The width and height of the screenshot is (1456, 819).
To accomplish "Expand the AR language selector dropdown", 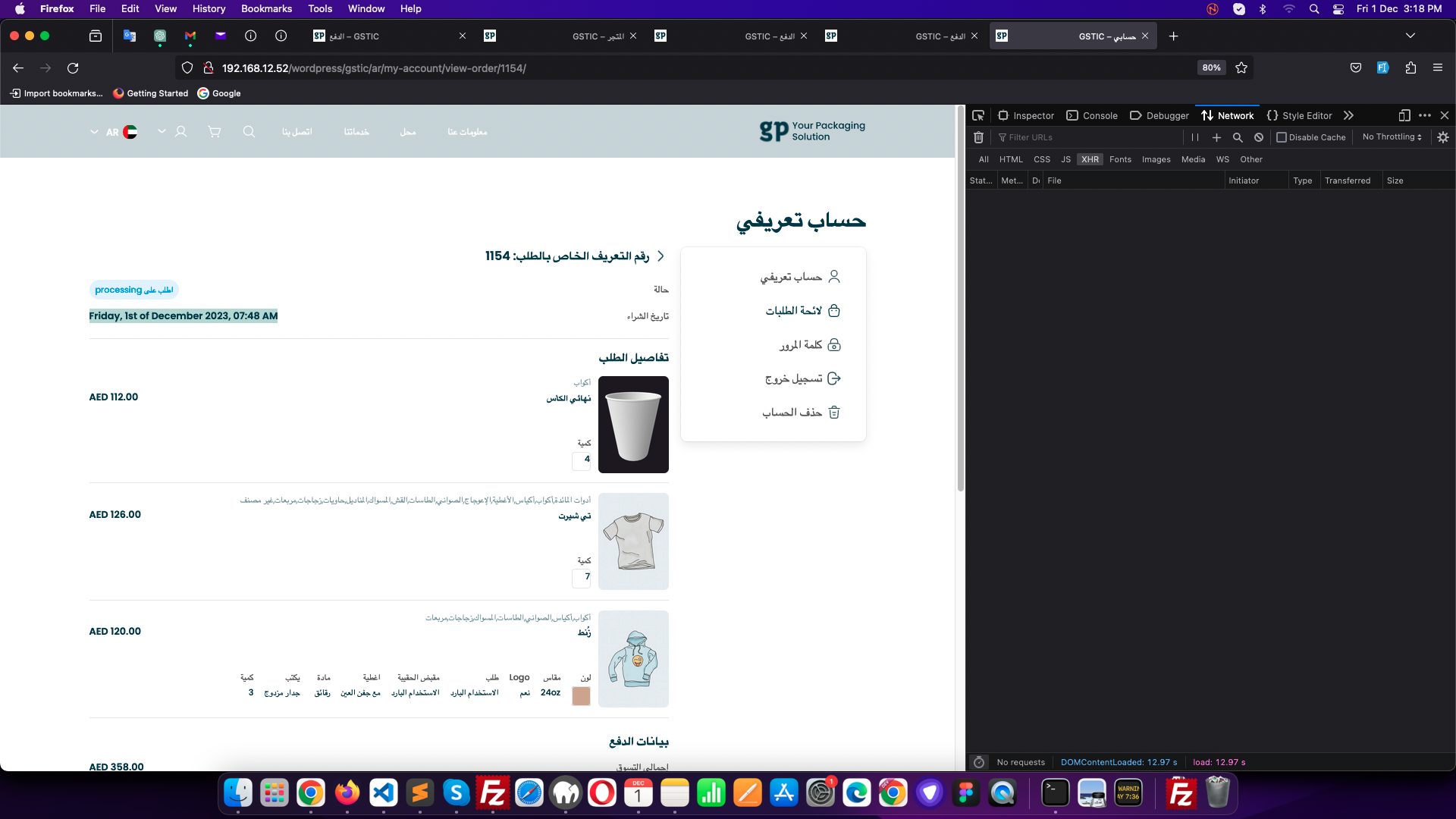I will [x=94, y=132].
